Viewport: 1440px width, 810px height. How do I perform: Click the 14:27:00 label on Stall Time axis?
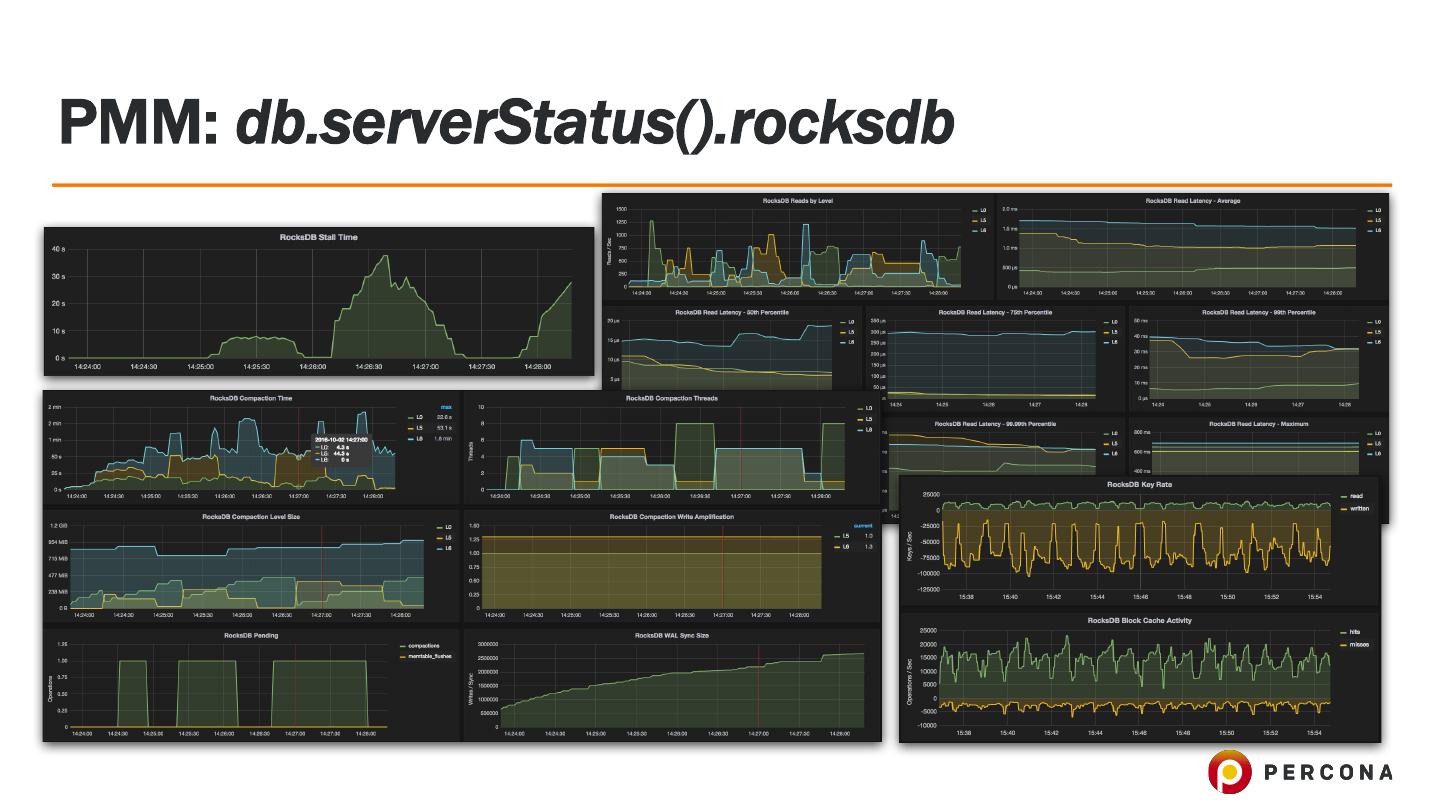pyautogui.click(x=424, y=366)
